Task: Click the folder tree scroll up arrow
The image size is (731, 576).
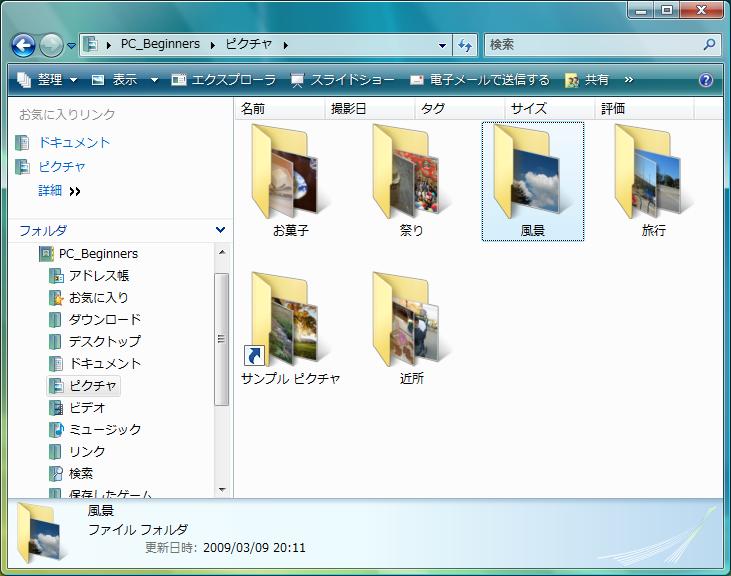Action: (222, 252)
